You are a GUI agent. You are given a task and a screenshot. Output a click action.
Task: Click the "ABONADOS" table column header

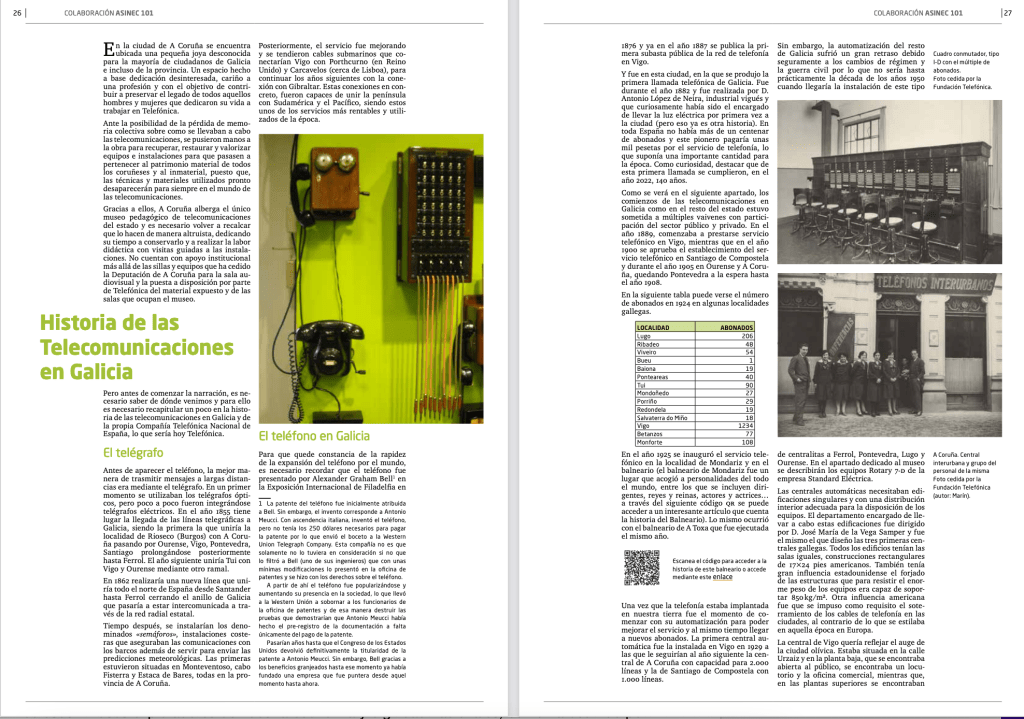735,326
